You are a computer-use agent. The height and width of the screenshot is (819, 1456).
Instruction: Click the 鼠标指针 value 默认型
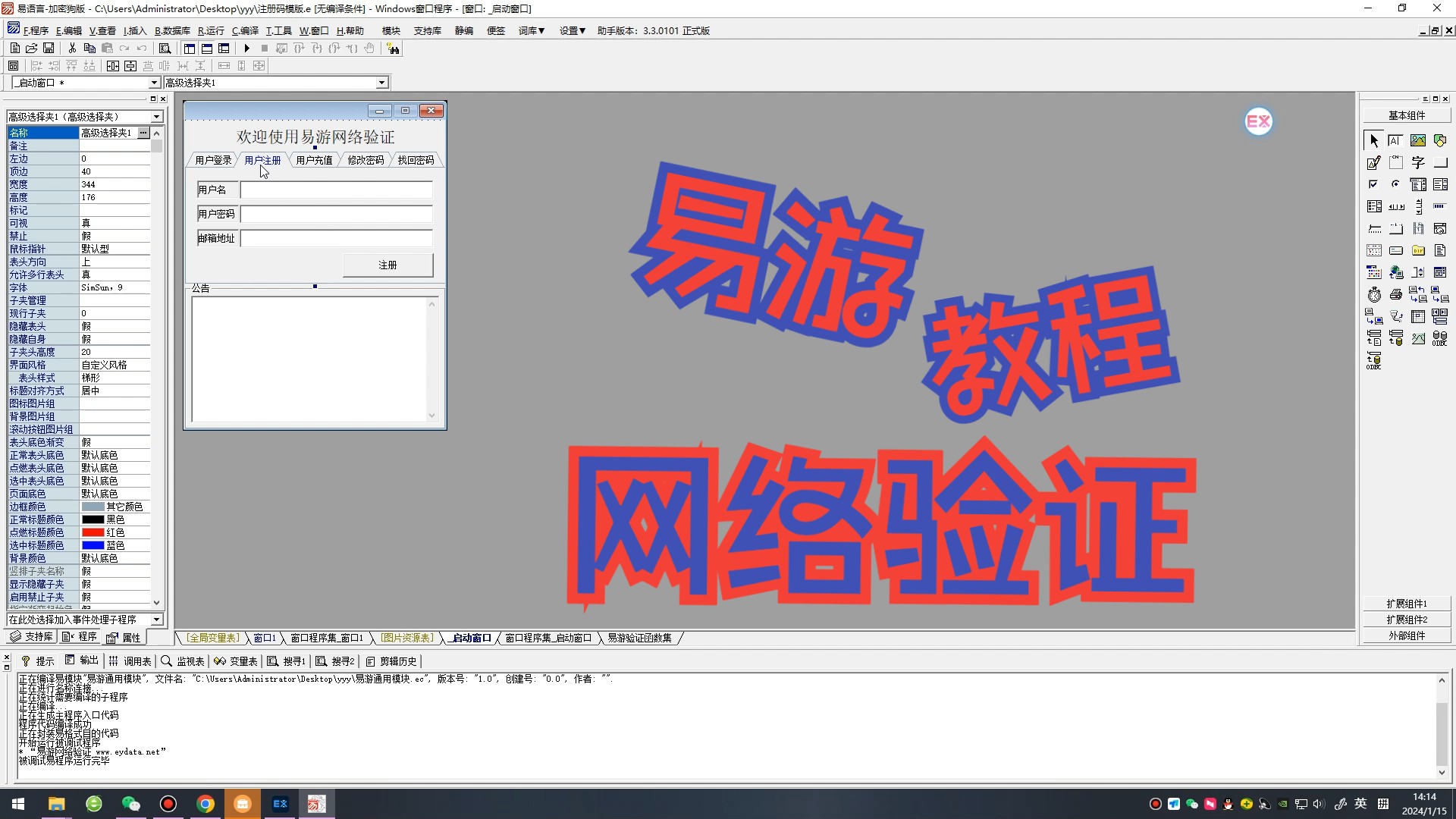click(115, 249)
